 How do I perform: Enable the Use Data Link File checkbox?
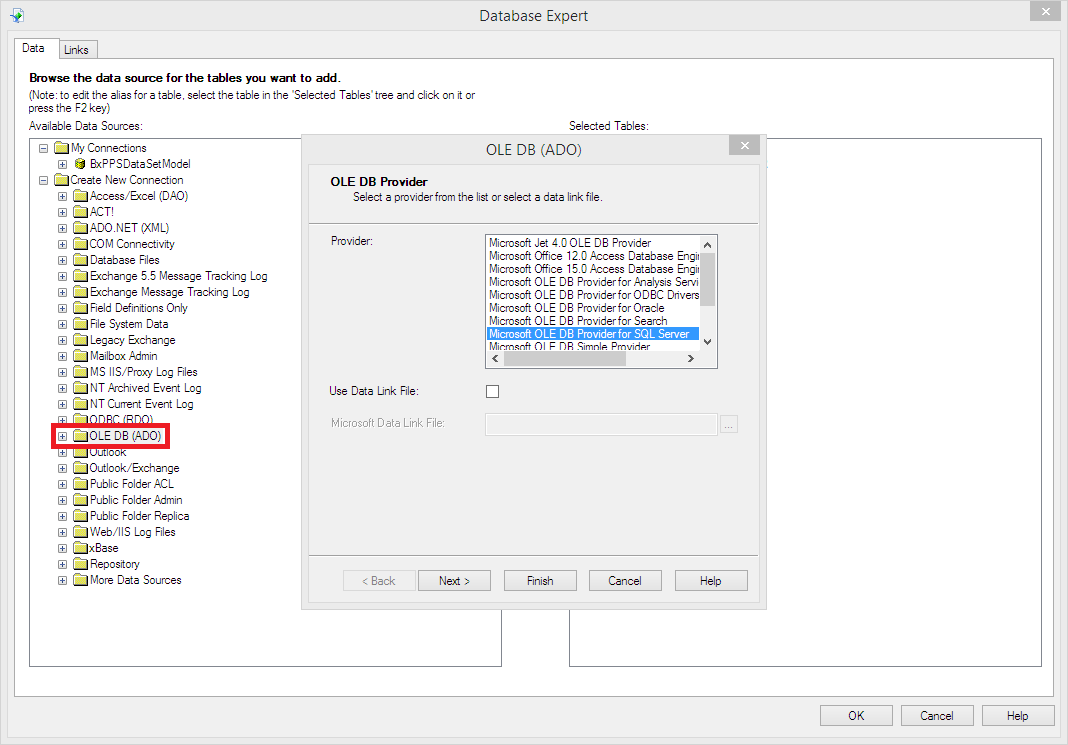492,391
